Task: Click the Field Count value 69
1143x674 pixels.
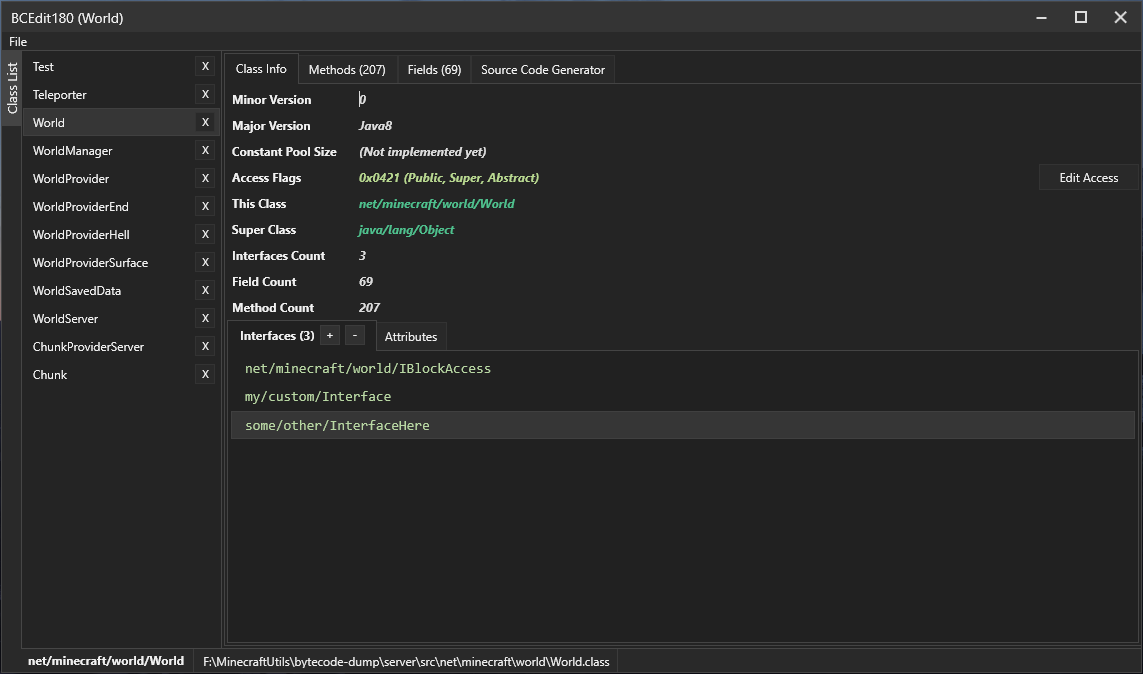Action: point(366,282)
